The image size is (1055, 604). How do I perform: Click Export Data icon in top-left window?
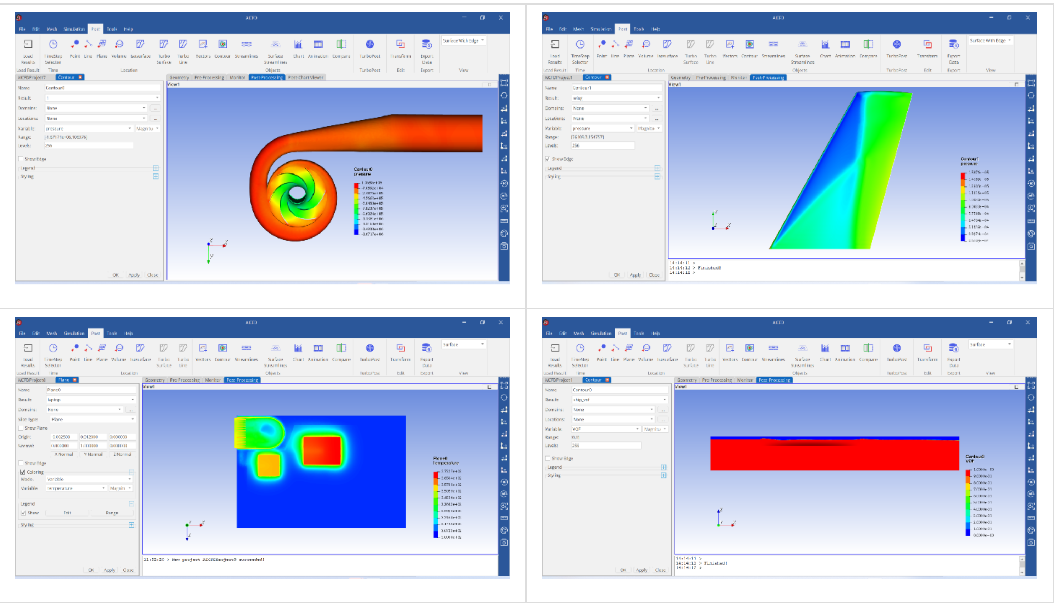pyautogui.click(x=427, y=44)
